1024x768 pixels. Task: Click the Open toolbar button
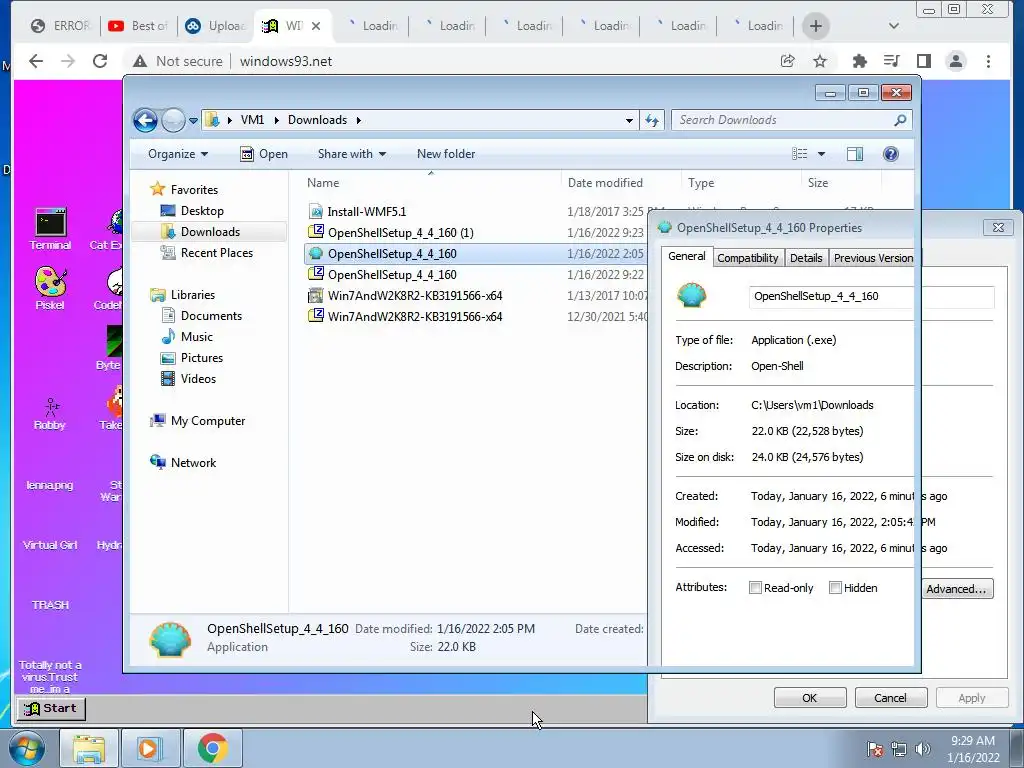click(264, 154)
